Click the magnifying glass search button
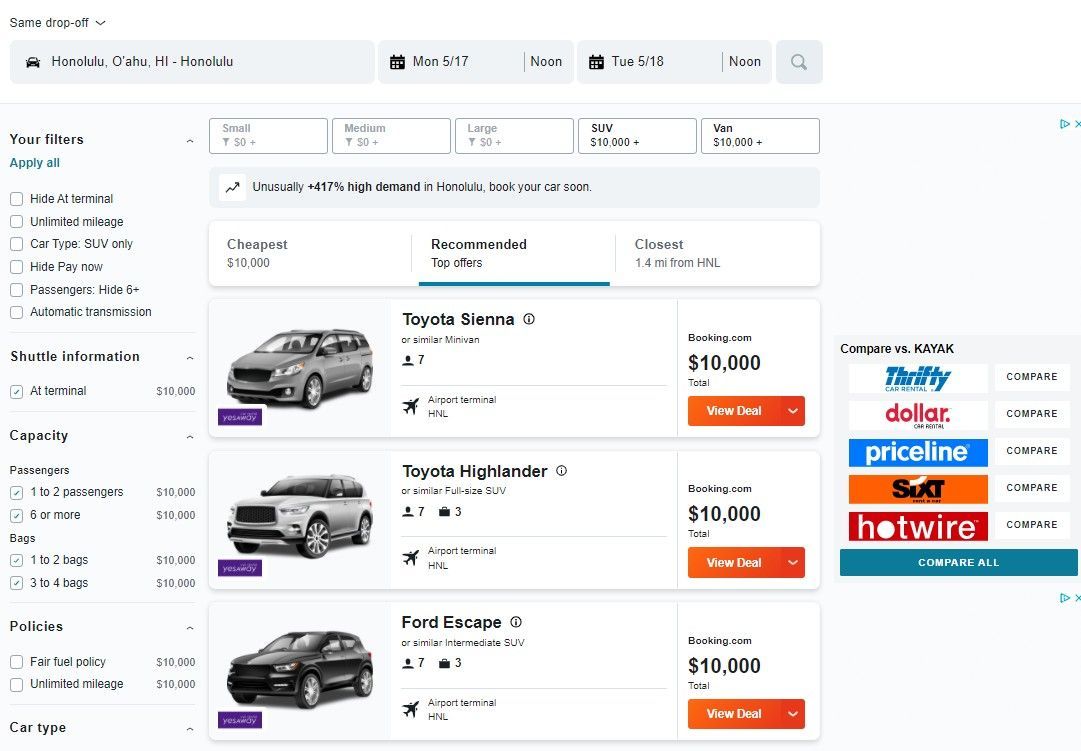The width and height of the screenshot is (1081, 751). 799,62
